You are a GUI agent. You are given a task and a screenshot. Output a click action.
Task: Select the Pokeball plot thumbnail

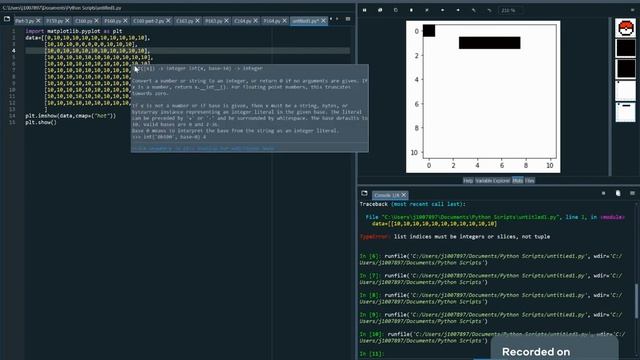(x=626, y=28)
